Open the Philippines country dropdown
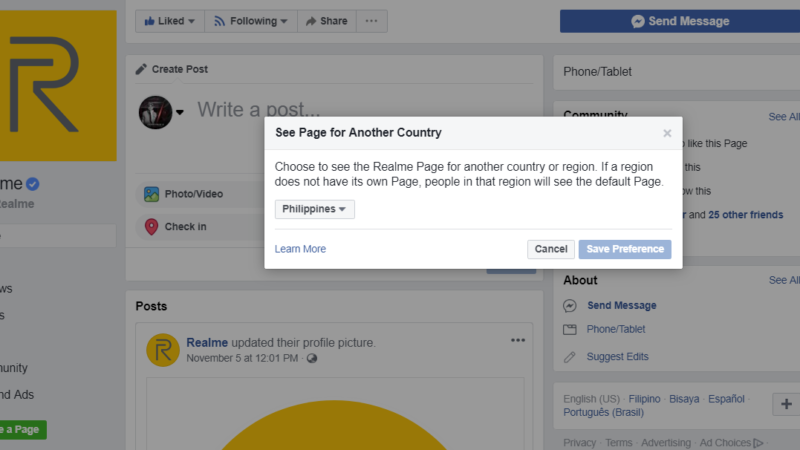 [x=314, y=209]
